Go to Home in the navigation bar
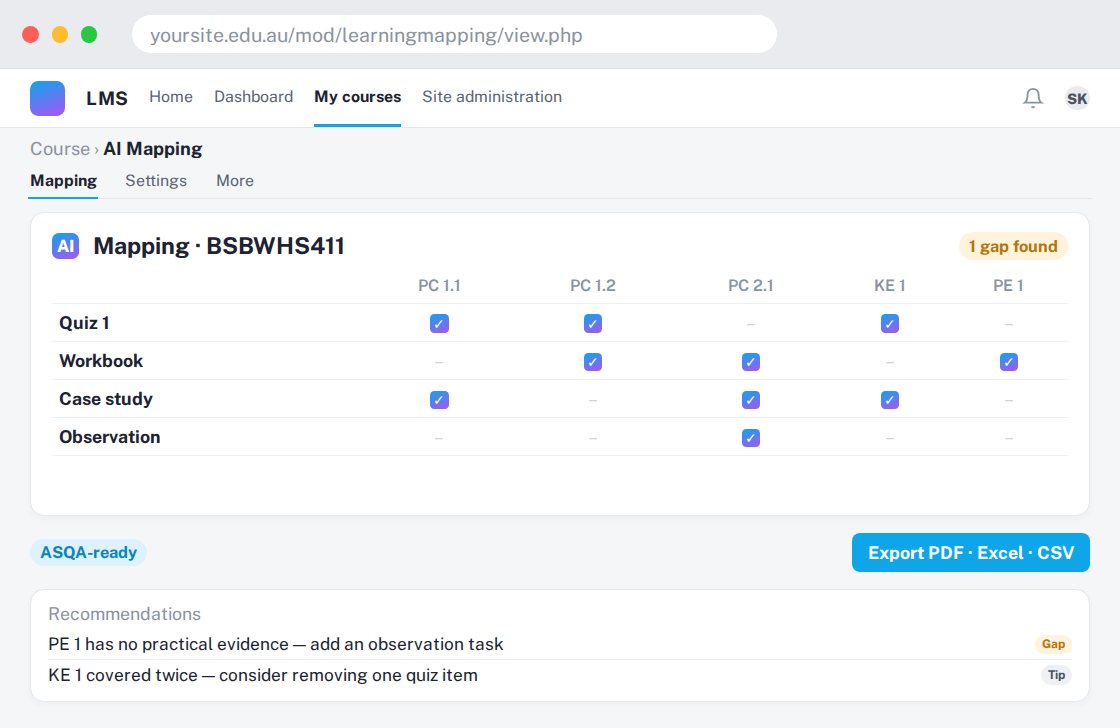This screenshot has width=1120, height=728. pos(171,96)
